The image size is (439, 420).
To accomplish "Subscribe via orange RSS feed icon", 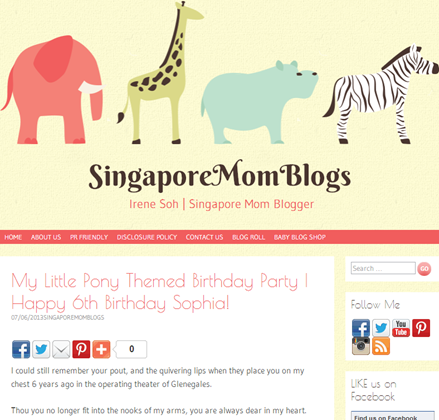I will (381, 346).
